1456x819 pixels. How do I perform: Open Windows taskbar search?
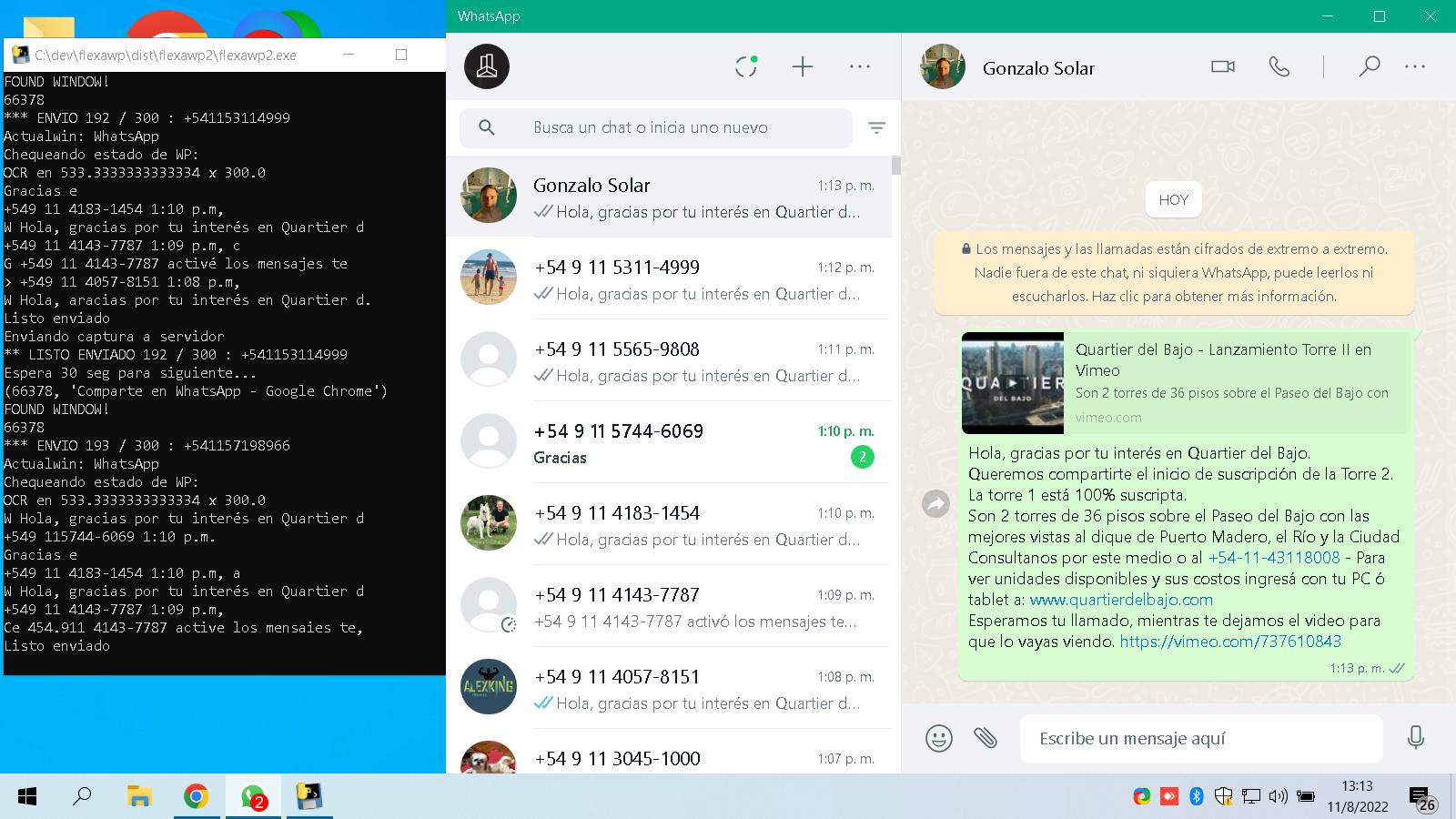(82, 797)
